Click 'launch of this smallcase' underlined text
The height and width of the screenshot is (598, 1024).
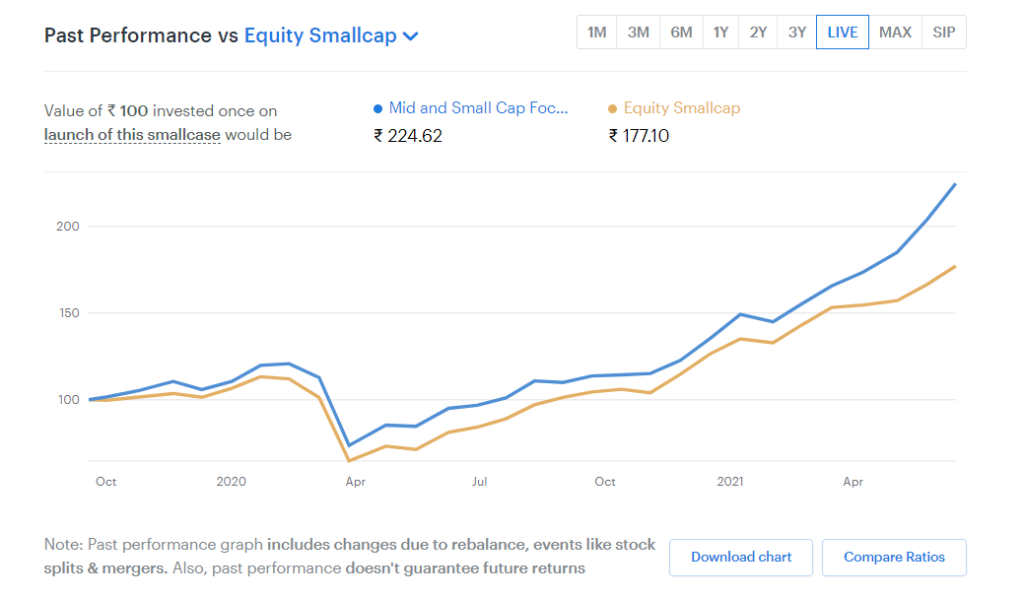tap(132, 134)
